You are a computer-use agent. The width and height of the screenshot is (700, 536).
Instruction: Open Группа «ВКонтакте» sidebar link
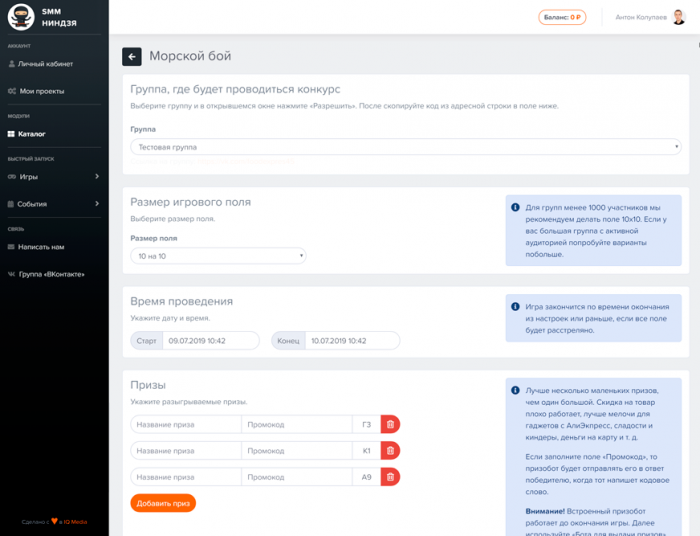[x=51, y=273]
